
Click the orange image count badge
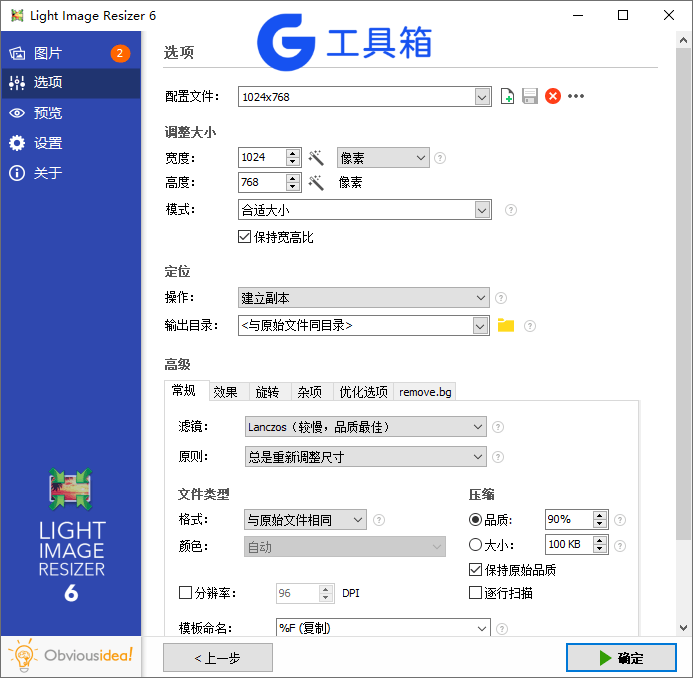click(x=120, y=53)
